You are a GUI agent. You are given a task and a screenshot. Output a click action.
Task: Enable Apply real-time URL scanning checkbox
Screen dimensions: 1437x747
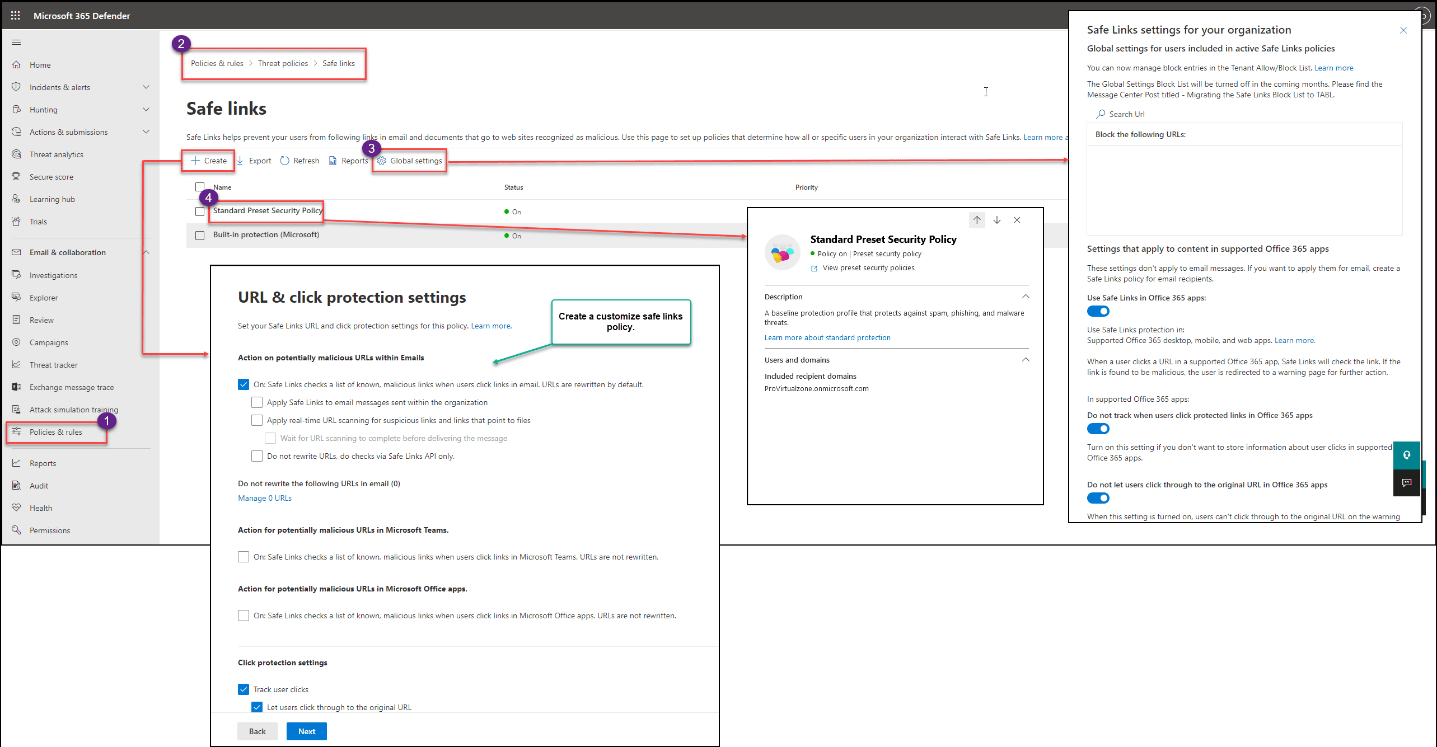(x=257, y=420)
